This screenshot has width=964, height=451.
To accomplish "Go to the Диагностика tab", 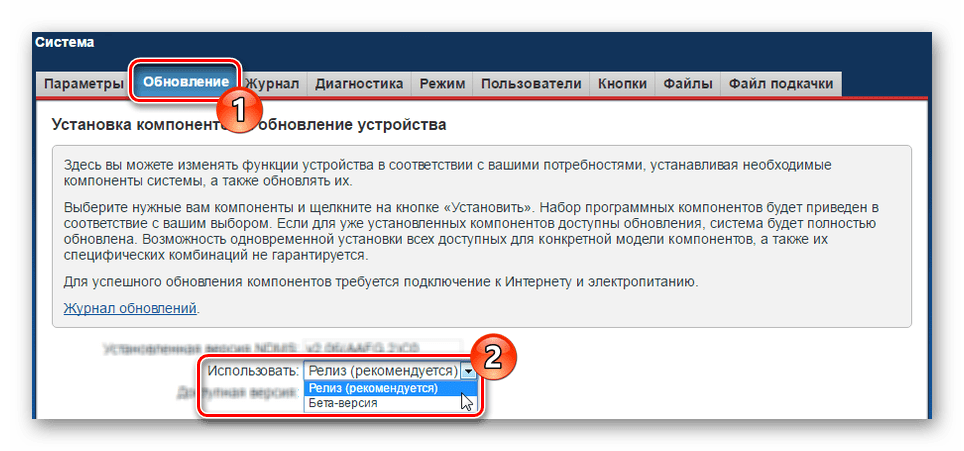I will click(x=359, y=84).
